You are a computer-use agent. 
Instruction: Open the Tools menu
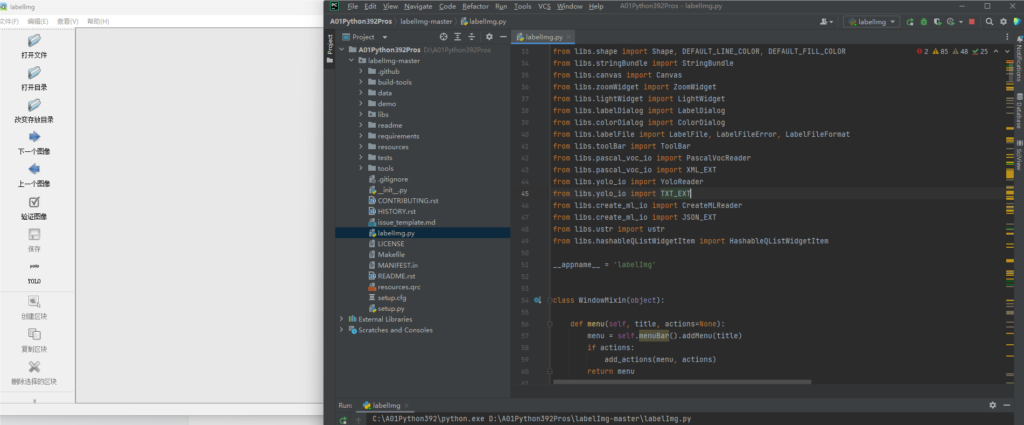click(522, 7)
